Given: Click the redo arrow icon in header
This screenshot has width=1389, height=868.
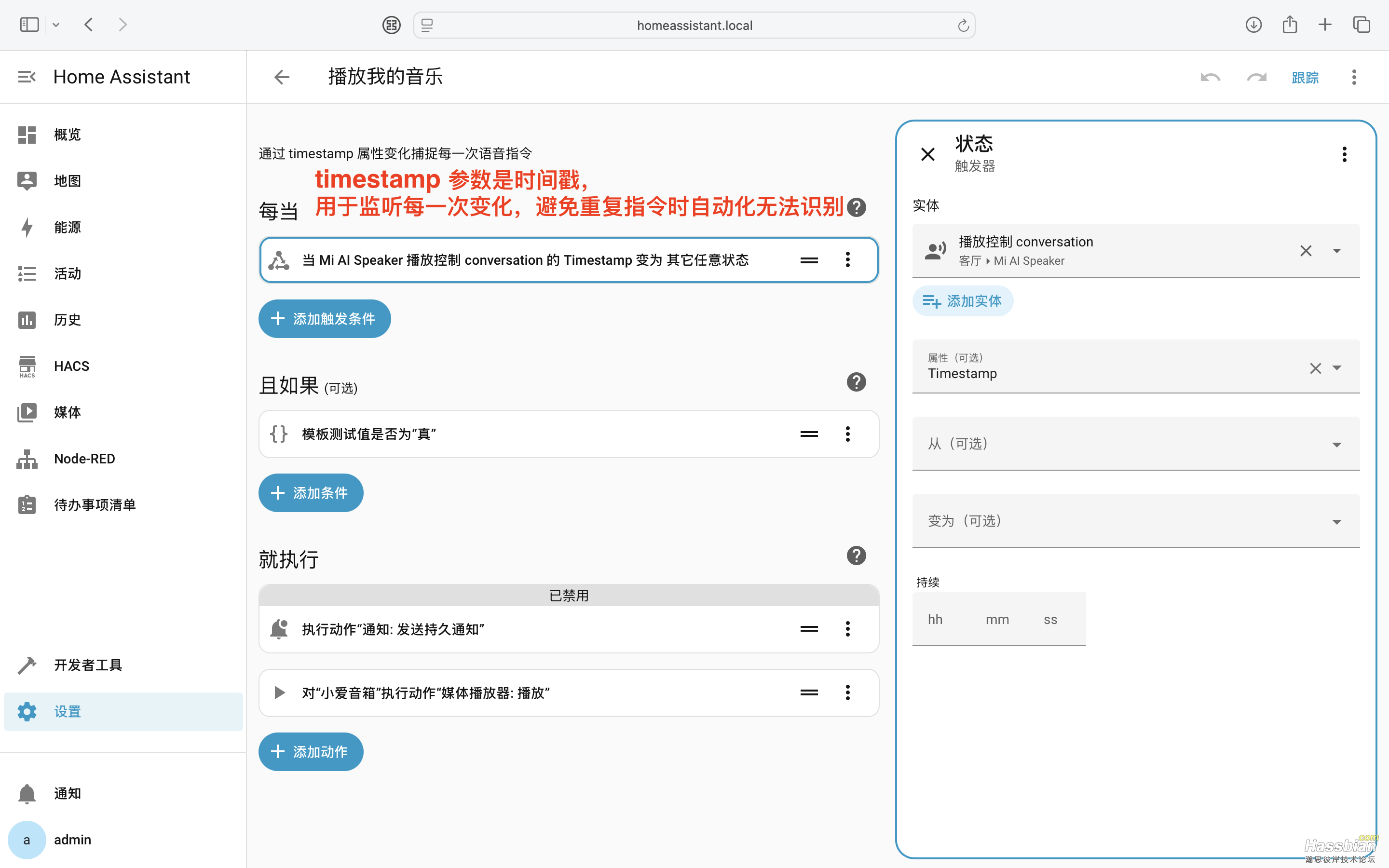Looking at the screenshot, I should [1256, 78].
